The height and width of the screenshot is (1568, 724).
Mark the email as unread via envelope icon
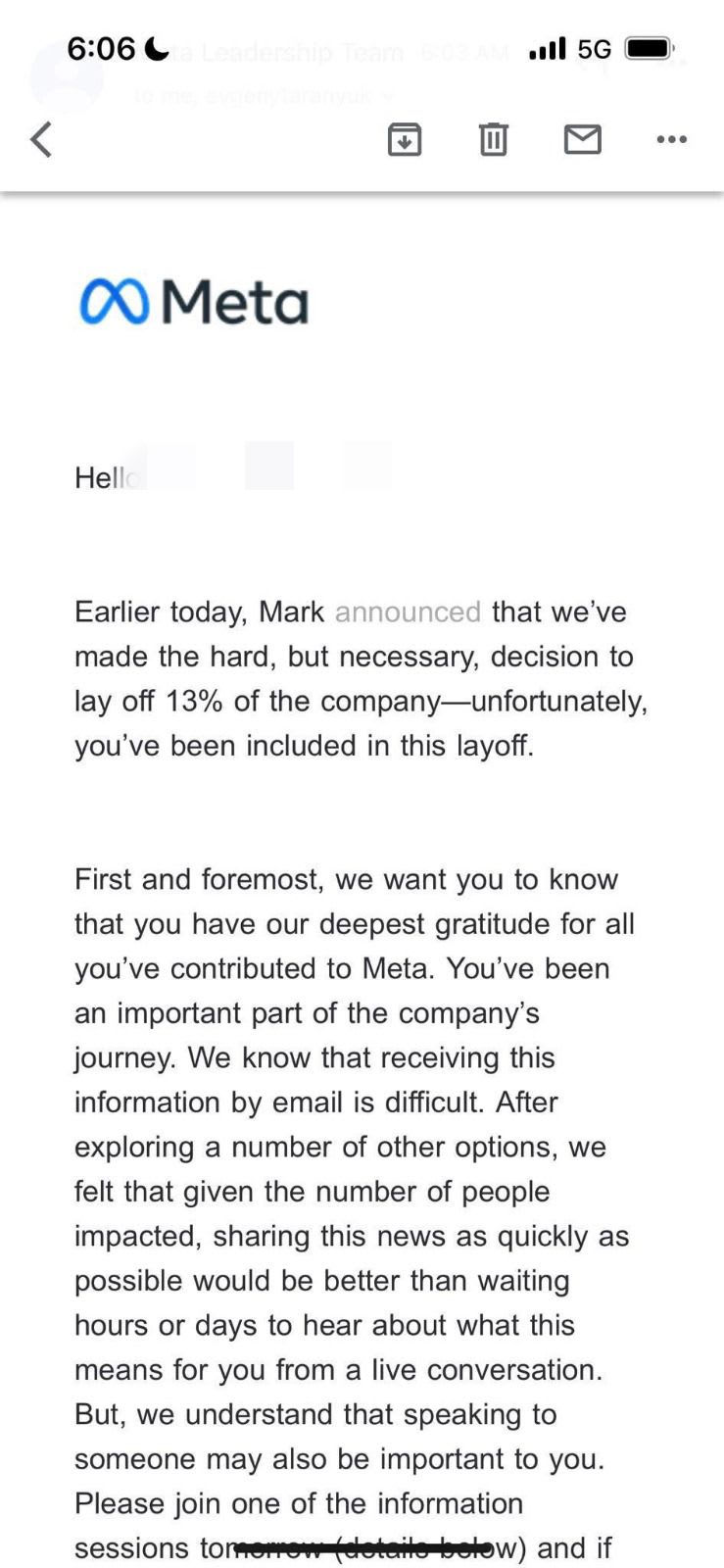[x=583, y=139]
